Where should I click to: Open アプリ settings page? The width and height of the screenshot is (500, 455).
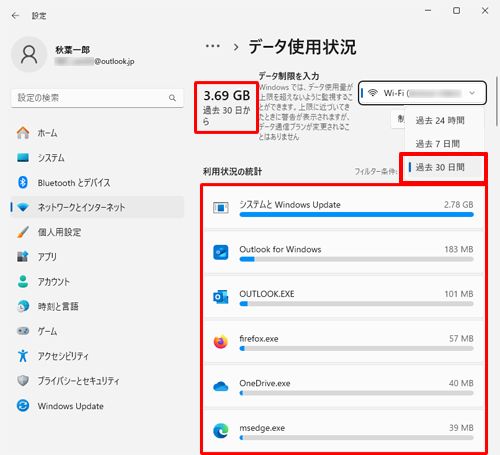[97, 257]
